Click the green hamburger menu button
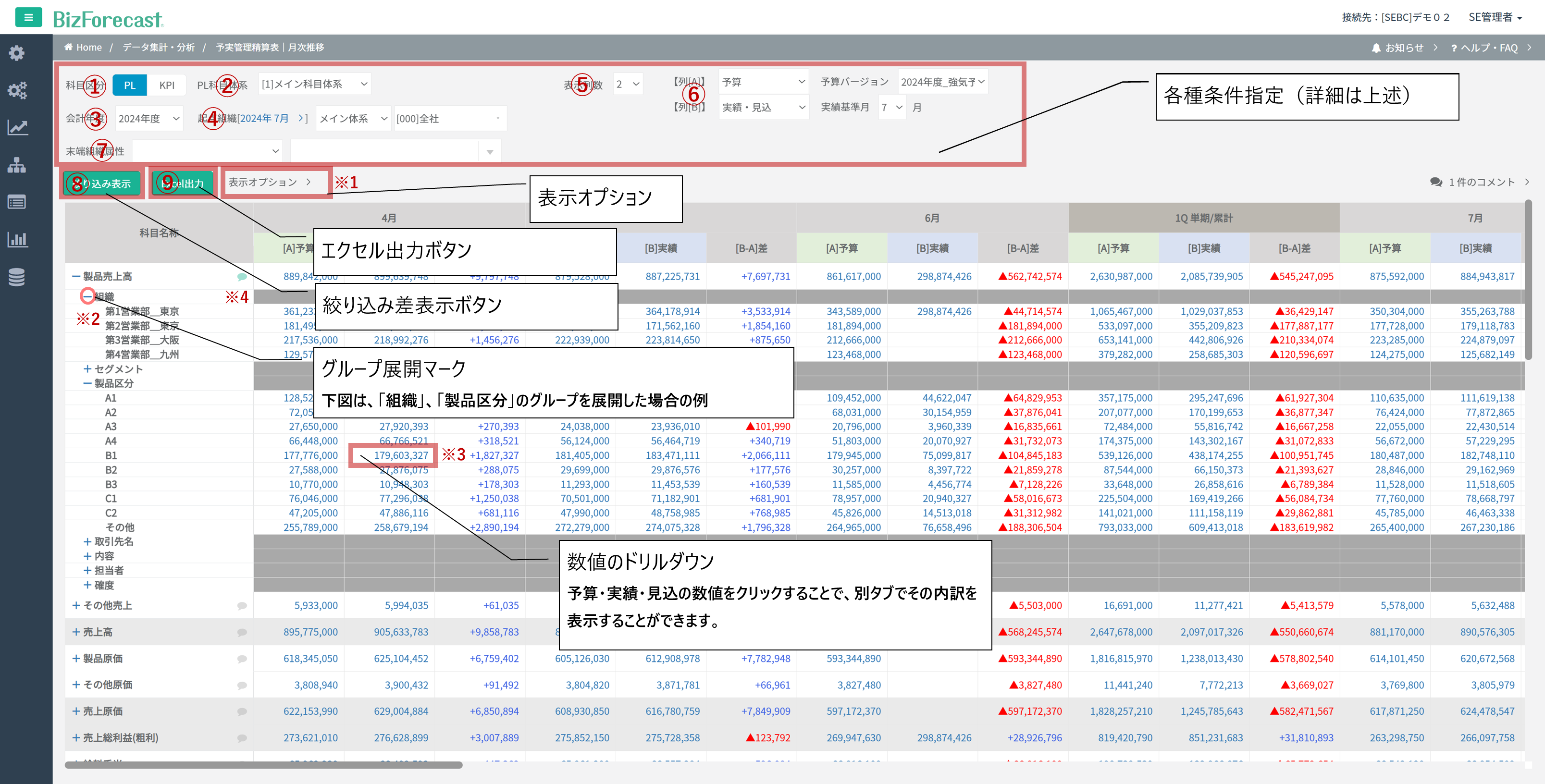Image resolution: width=1545 pixels, height=784 pixels. coord(28,17)
